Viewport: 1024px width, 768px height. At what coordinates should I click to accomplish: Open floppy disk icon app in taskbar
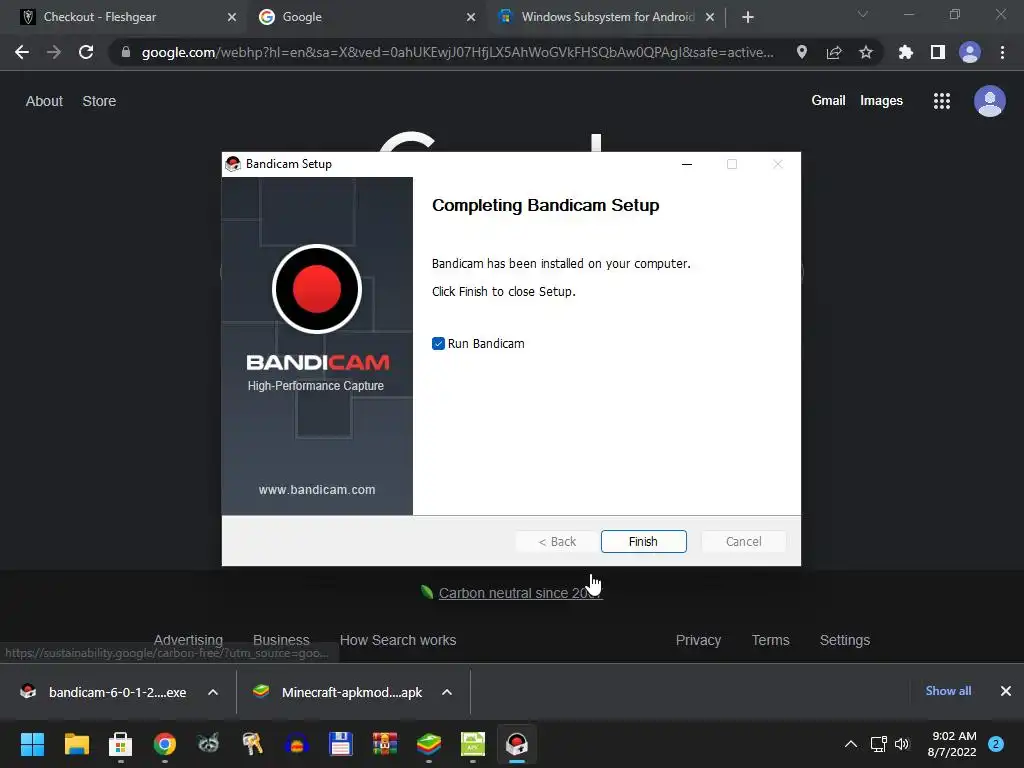[x=341, y=744]
